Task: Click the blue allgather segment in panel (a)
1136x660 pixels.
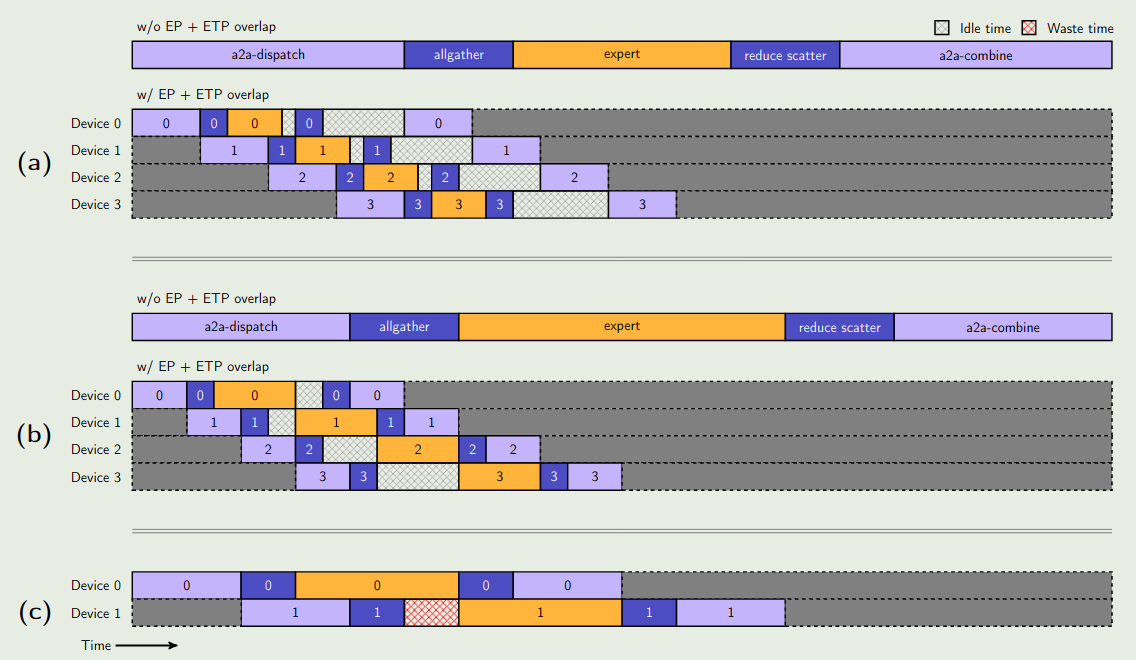Action: (x=458, y=54)
